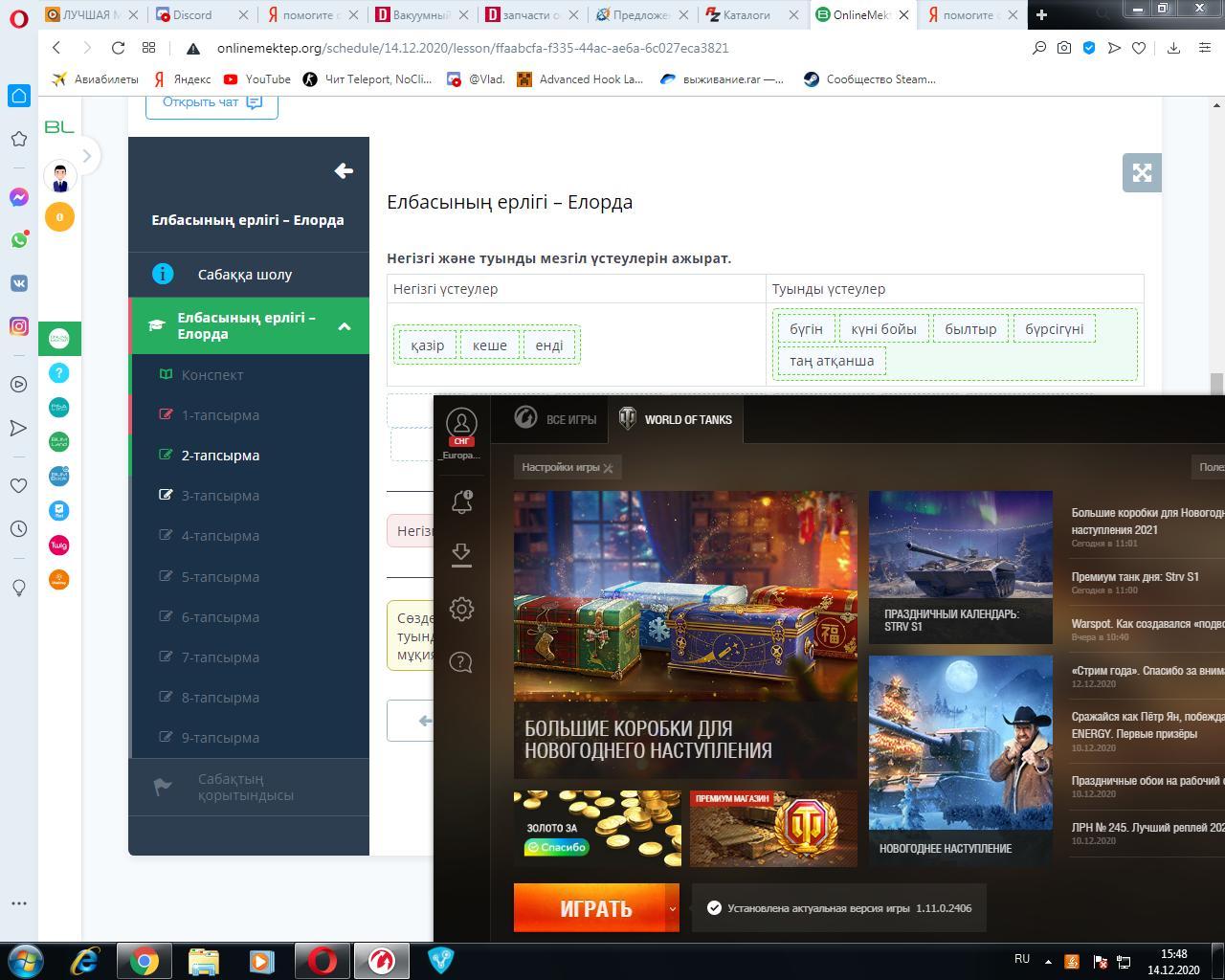This screenshot has width=1225, height=980.
Task: Click the user profile avatar in Game Center
Action: [x=461, y=424]
